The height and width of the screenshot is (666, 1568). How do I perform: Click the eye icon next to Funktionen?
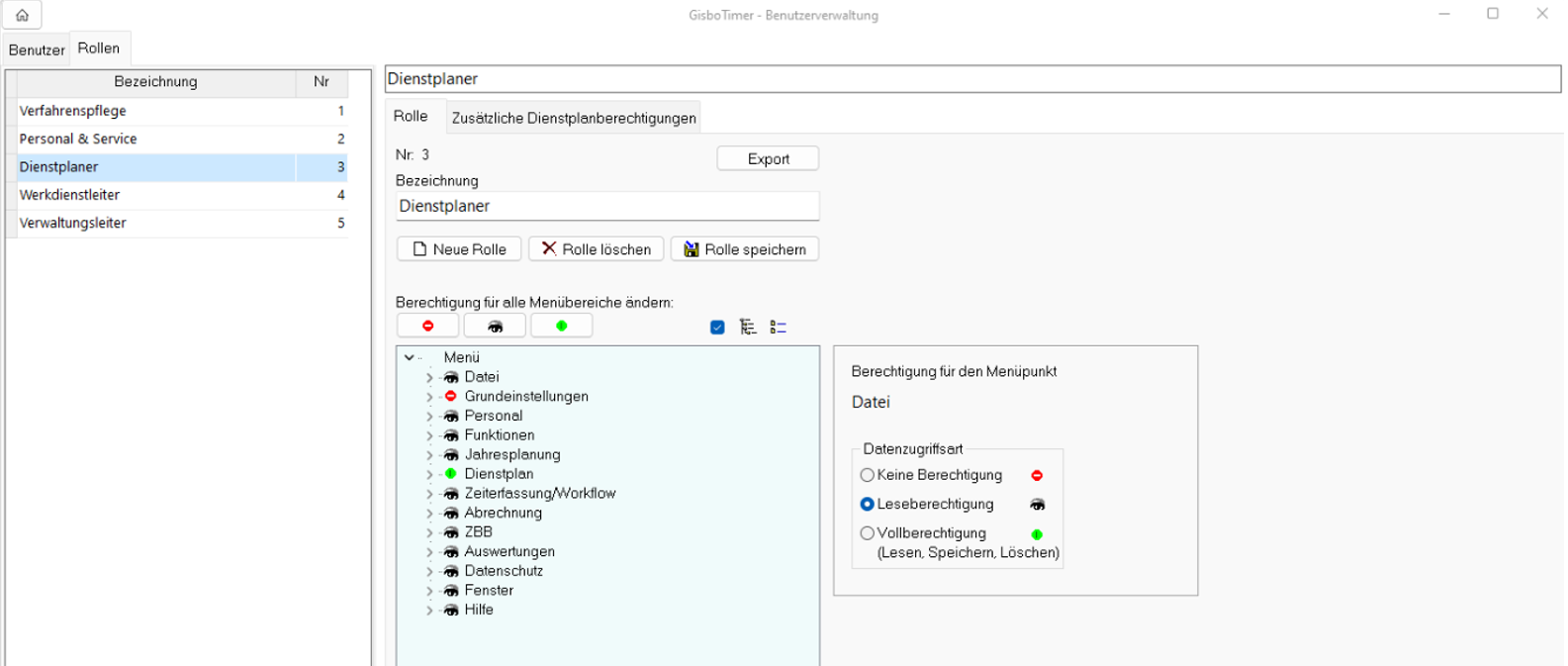click(451, 435)
